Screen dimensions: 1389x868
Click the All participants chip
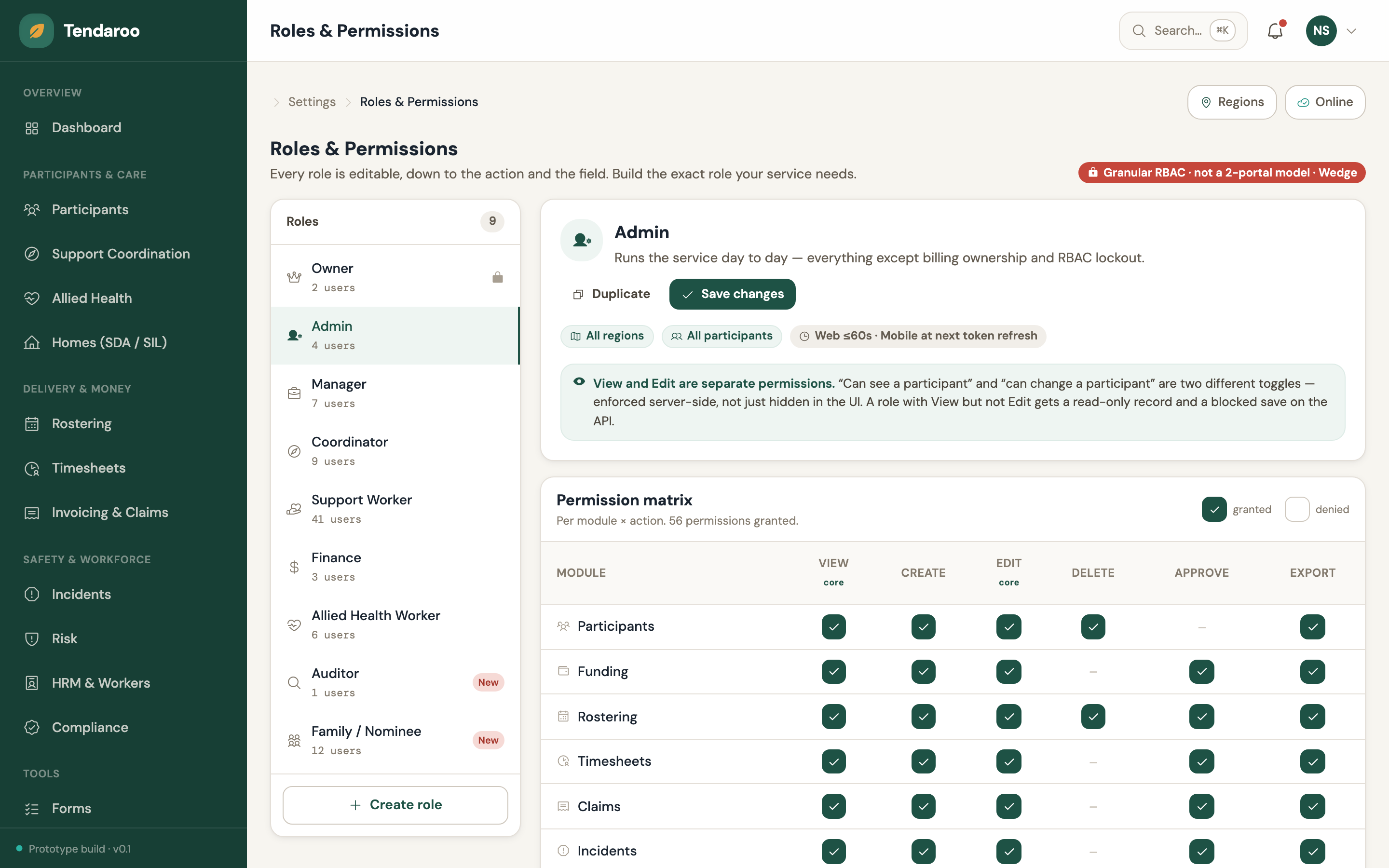(722, 336)
